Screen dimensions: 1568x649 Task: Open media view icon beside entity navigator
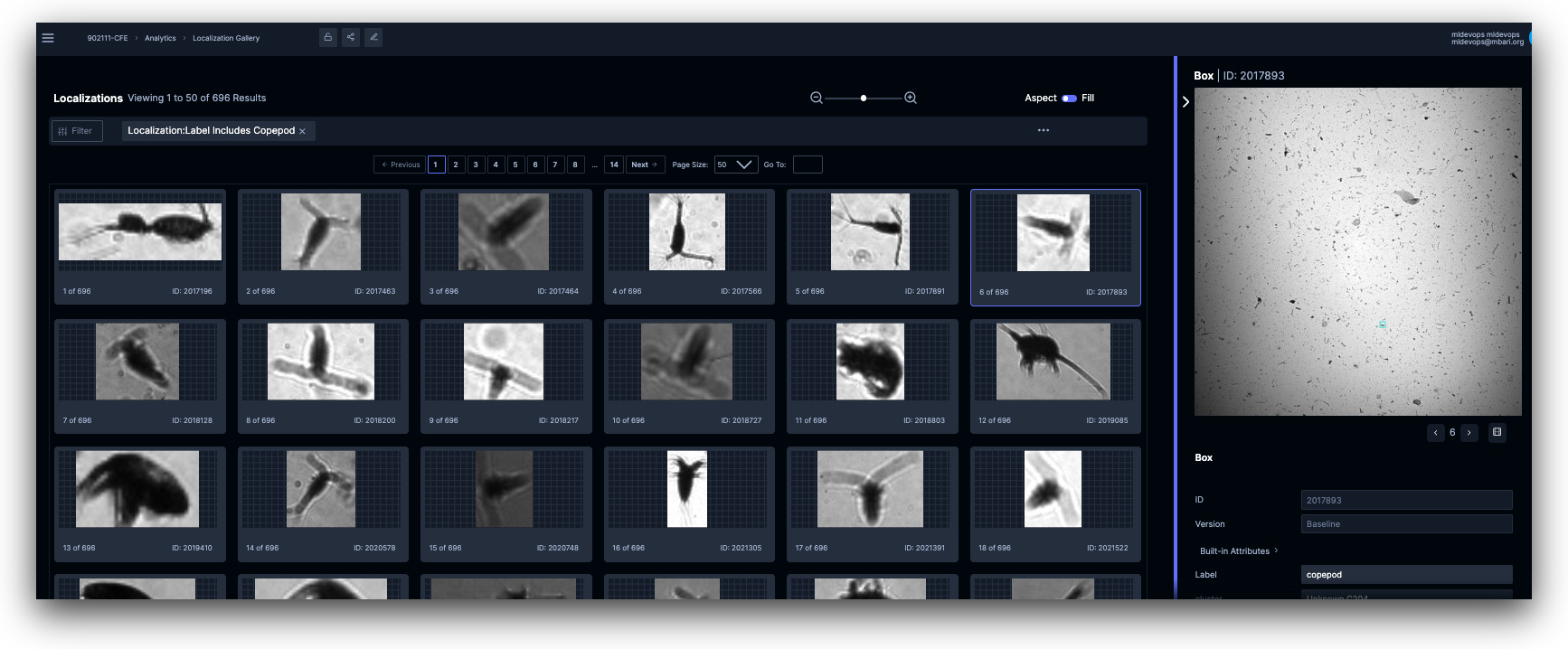[1497, 432]
